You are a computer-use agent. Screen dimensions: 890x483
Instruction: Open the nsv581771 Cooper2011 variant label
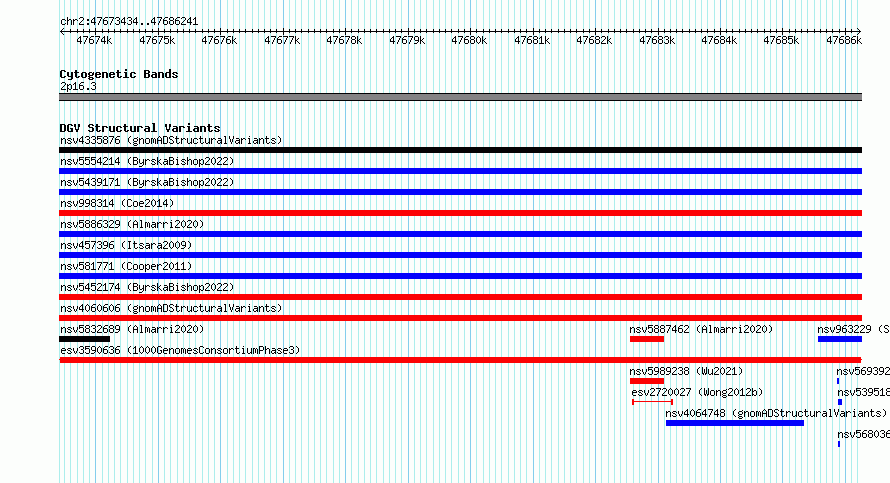tap(126, 266)
